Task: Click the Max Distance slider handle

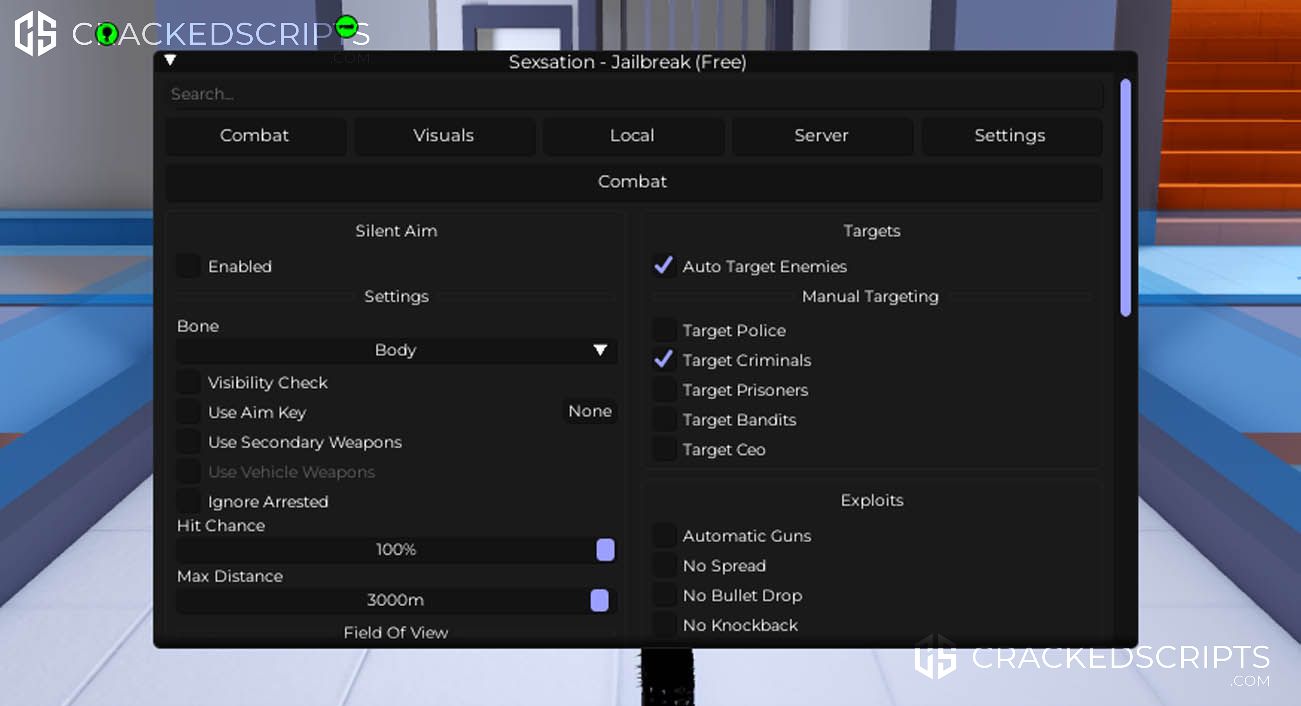Action: click(599, 600)
